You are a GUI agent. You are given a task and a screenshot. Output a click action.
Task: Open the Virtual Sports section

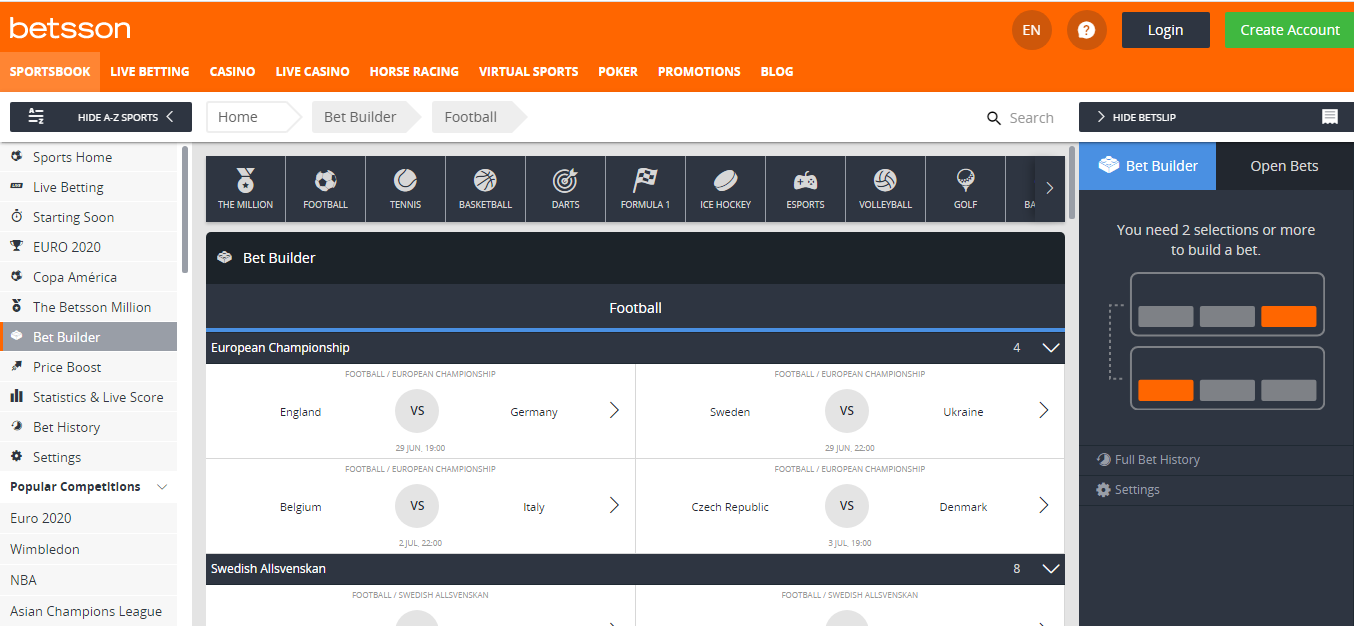point(528,72)
